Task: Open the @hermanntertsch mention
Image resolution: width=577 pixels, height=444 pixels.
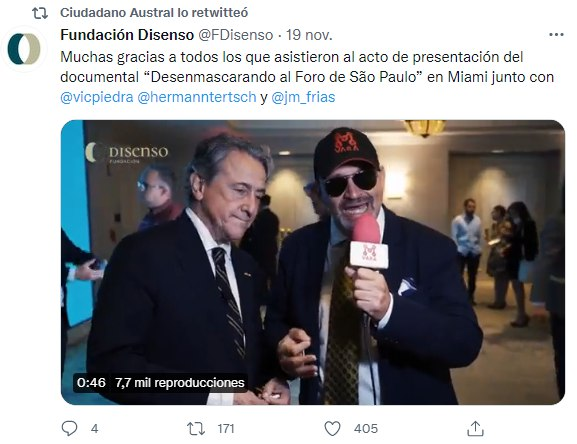Action: [197, 97]
